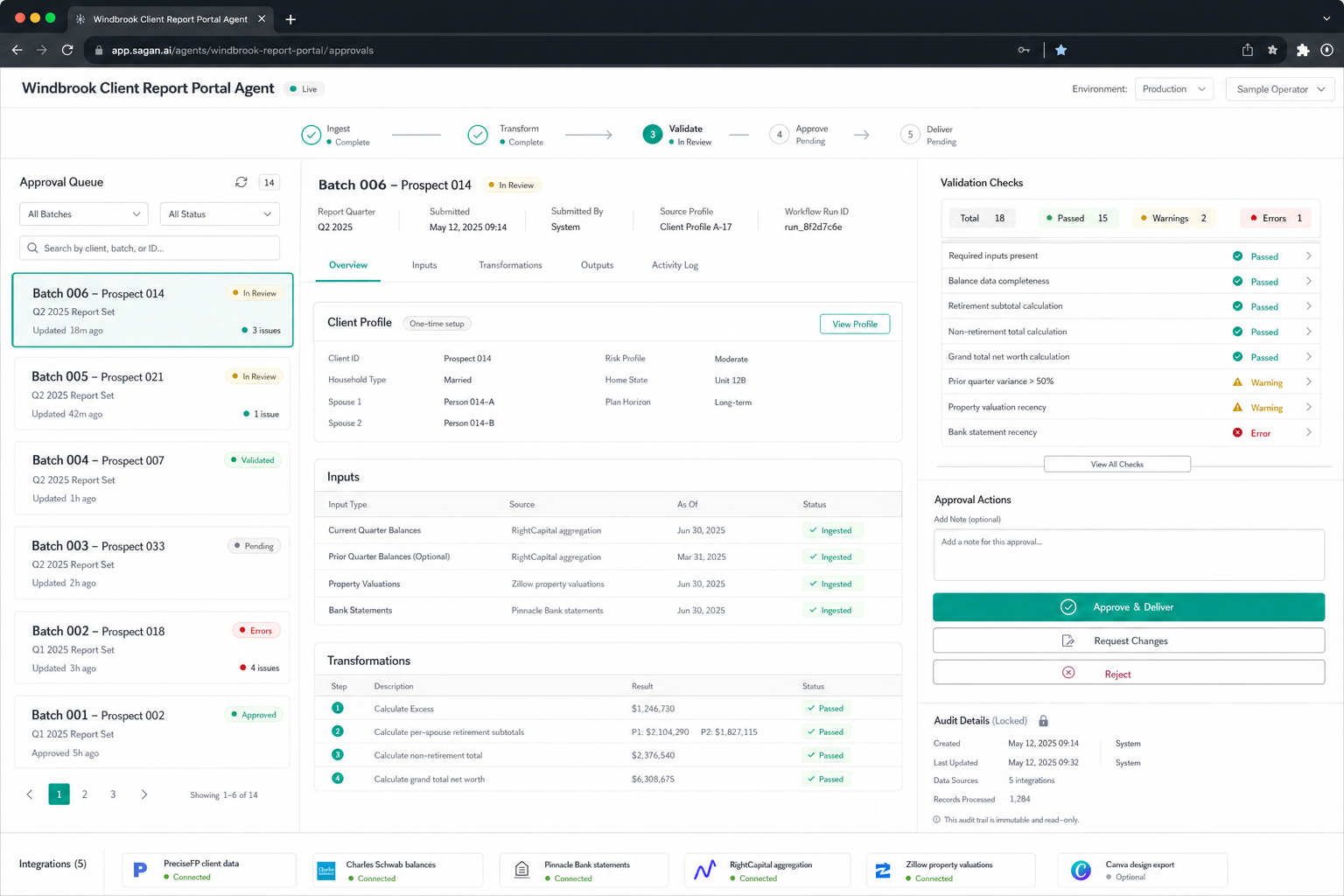Click the browser address bar URL
The image size is (1344, 896).
[x=242, y=50]
